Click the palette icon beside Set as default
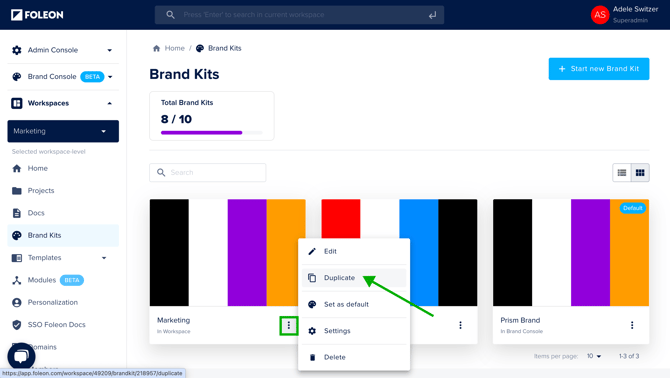670x378 pixels. tap(312, 305)
